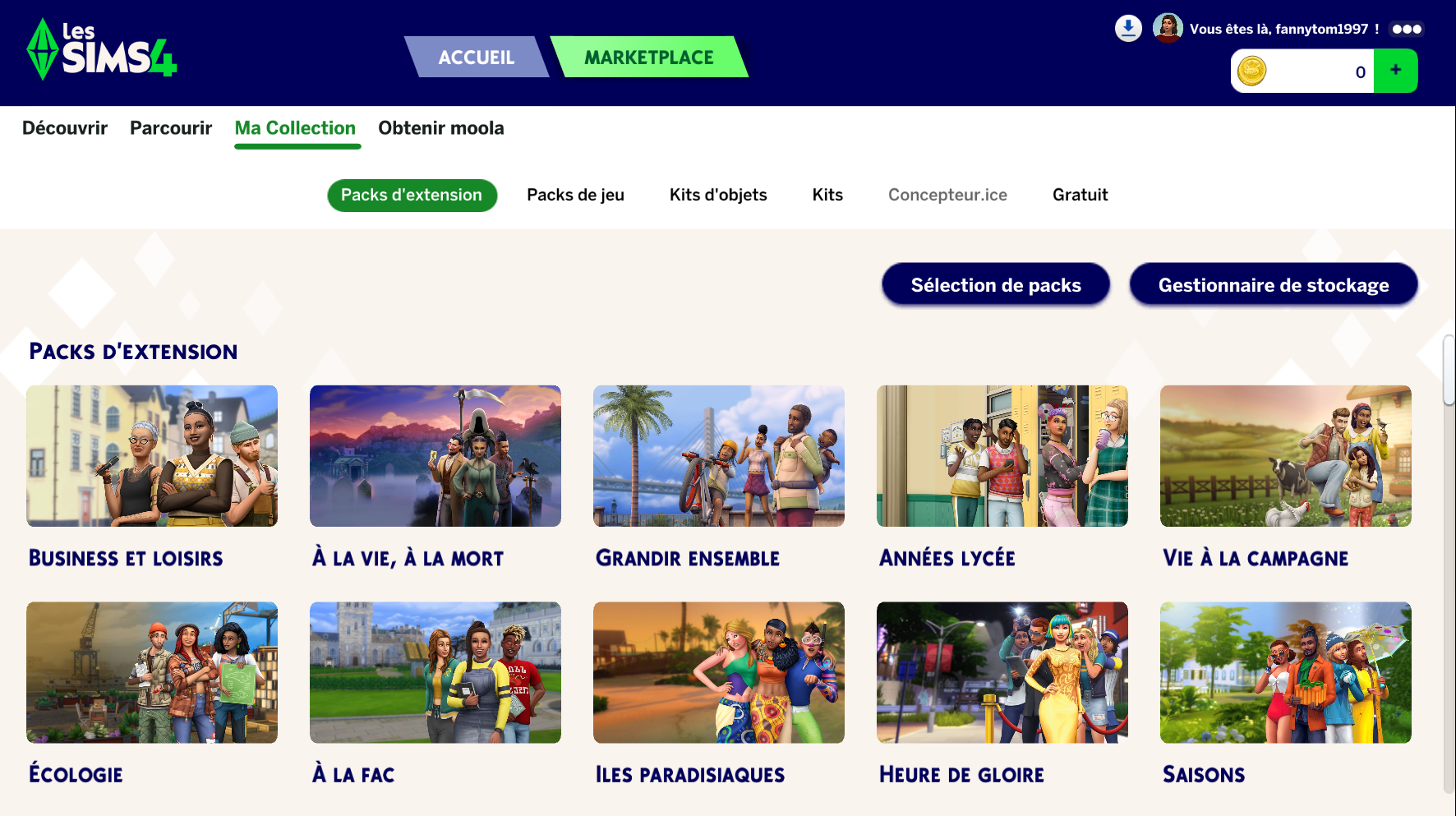Screen dimensions: 1456x816
Task: Select the Vie à la Campagne thumbnail
Action: coord(1286,456)
